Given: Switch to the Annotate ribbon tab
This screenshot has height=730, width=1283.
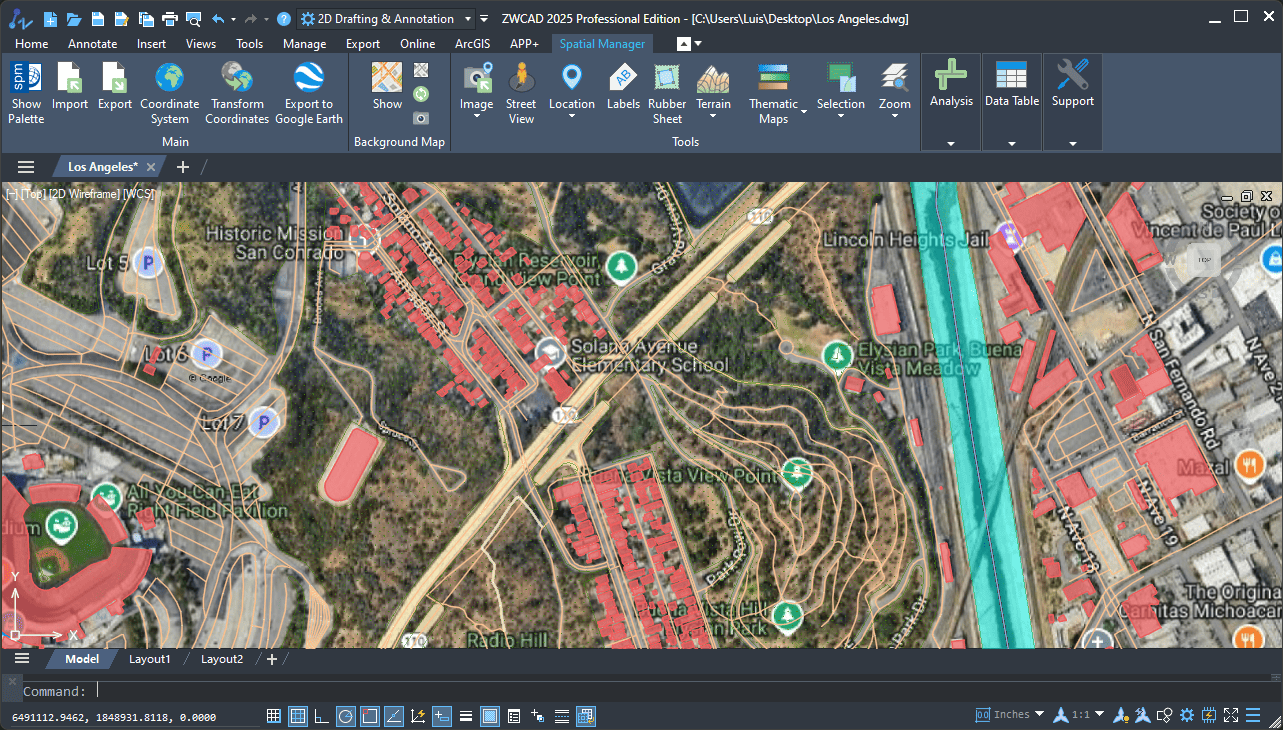Looking at the screenshot, I should pyautogui.click(x=92, y=43).
